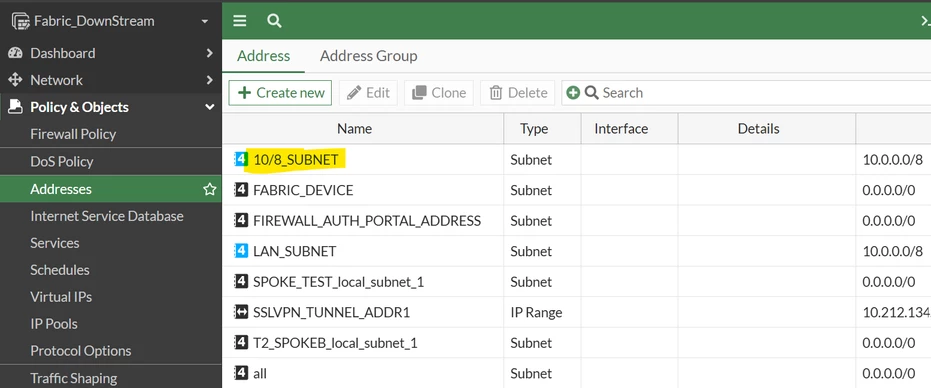This screenshot has width=931, height=388.
Task: Open Schedules menu item
Action: (60, 270)
